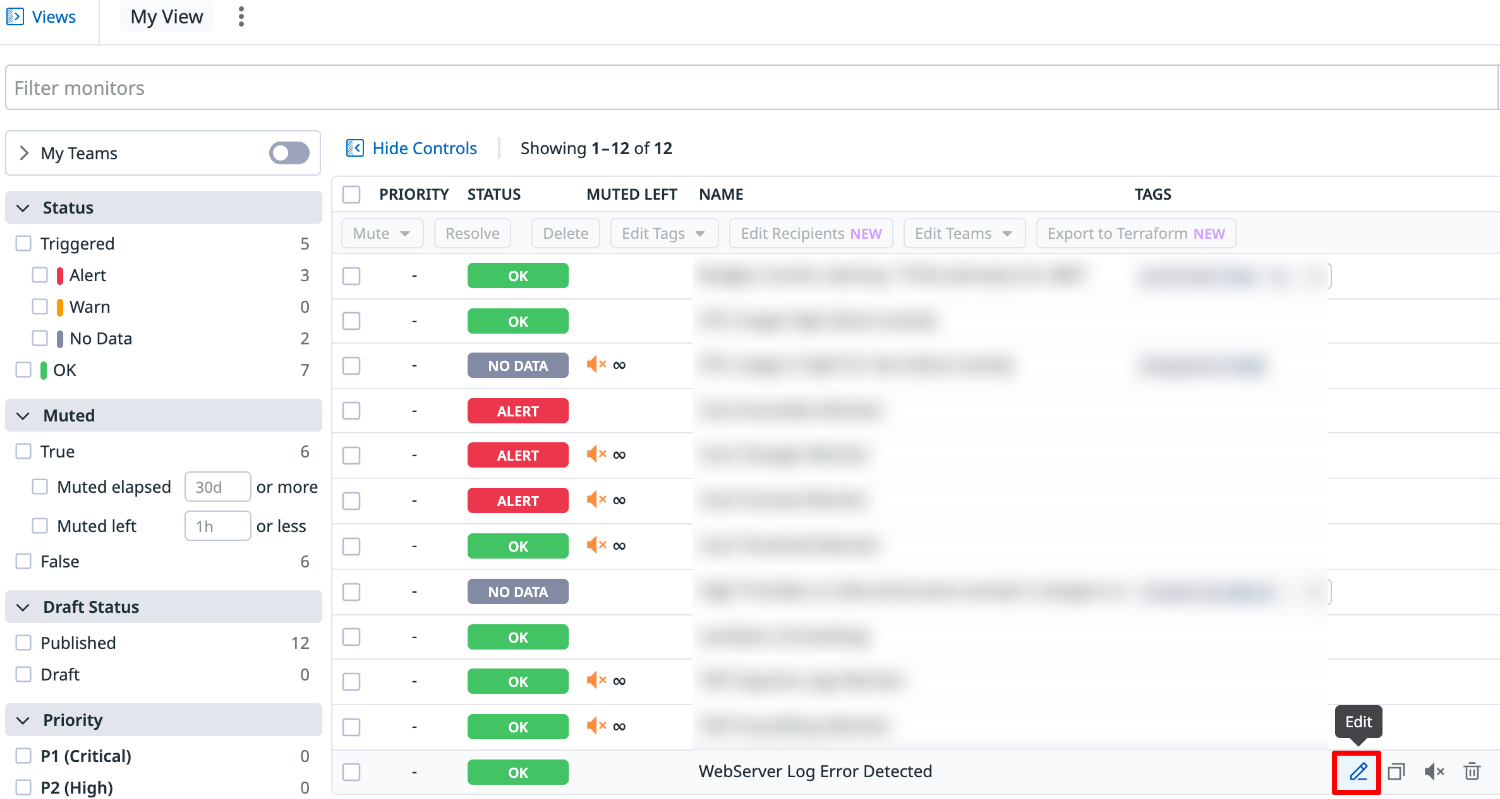Click the clone icon for WebServer Log monitor
Image resolution: width=1500 pixels, height=799 pixels.
click(x=1396, y=772)
